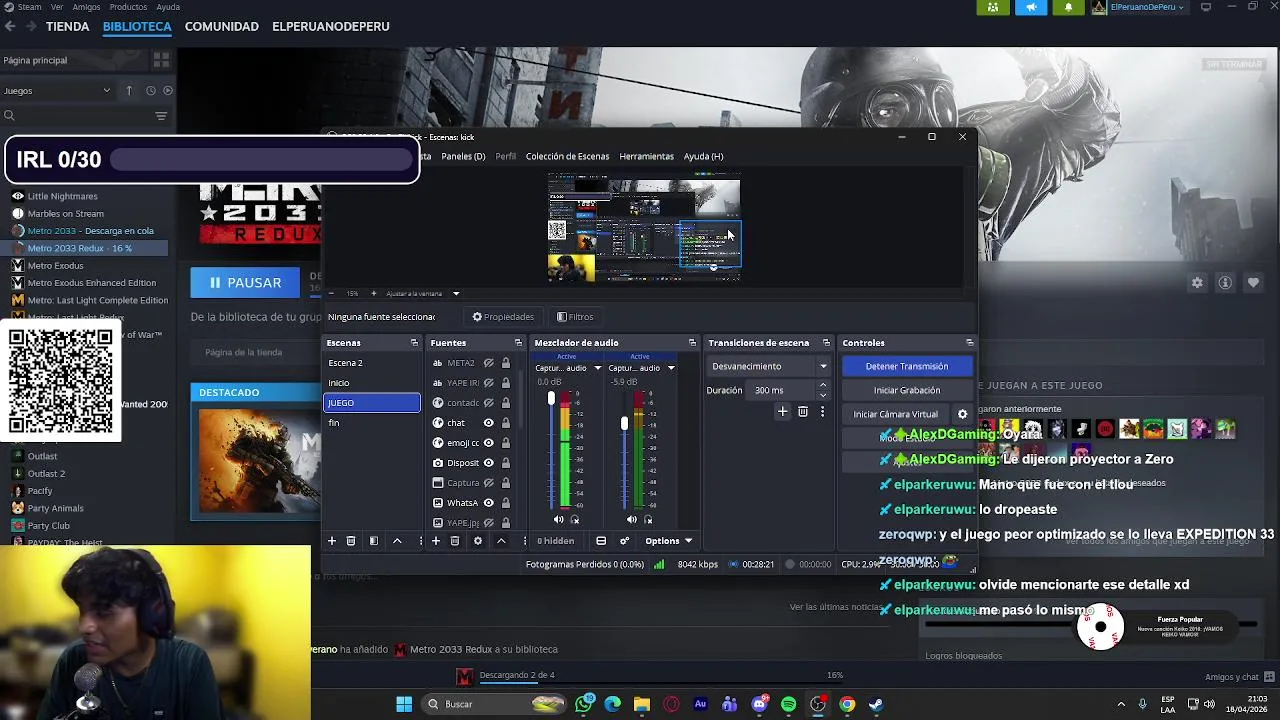
Task: Go to Steam COMUNIDAD tab
Action: [x=221, y=26]
